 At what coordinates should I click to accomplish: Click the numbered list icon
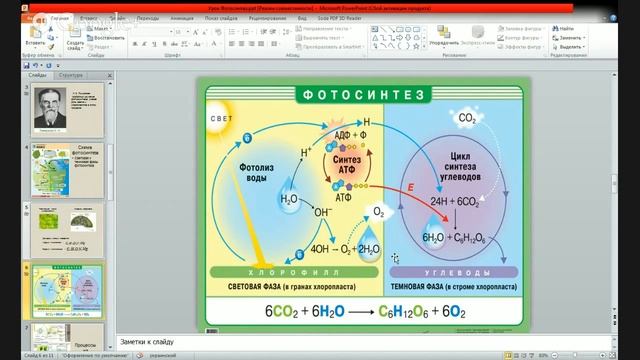click(x=246, y=32)
